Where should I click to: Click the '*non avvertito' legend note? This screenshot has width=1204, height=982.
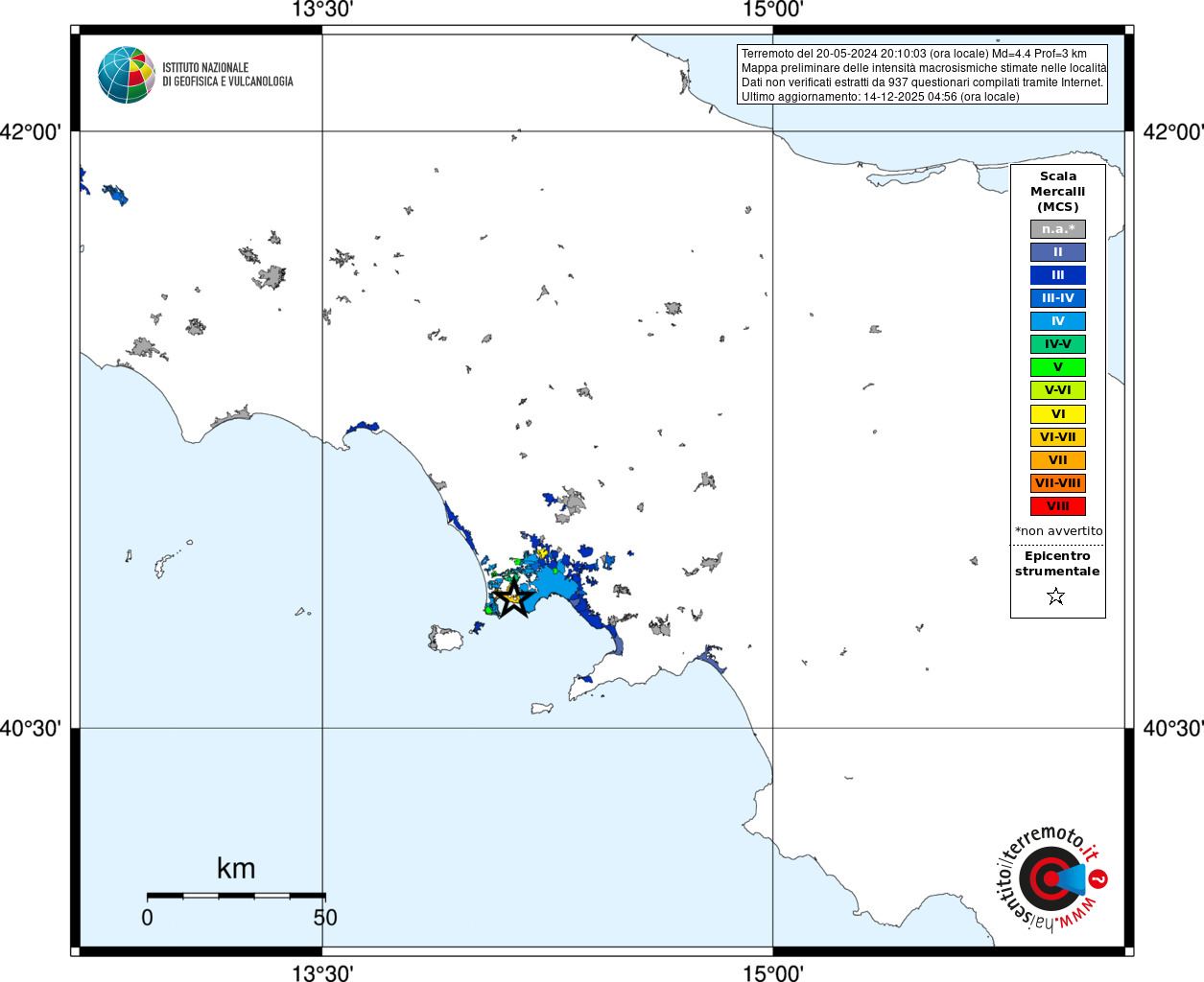tap(1058, 531)
